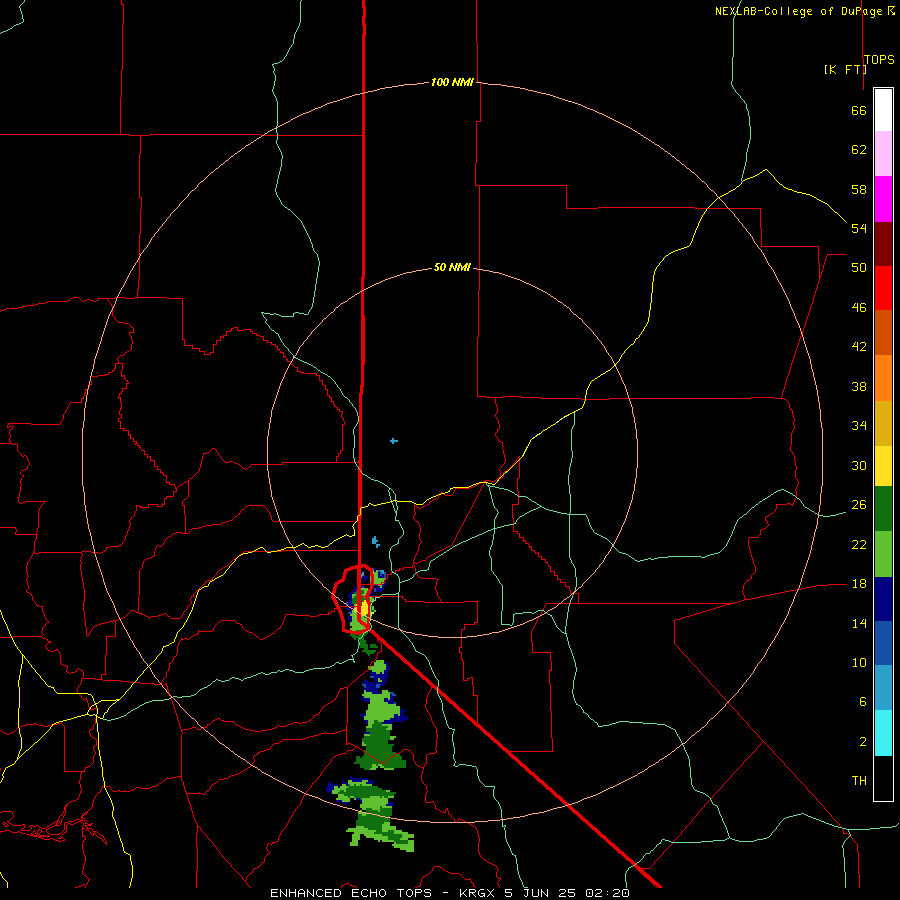Viewport: 900px width, 900px height.
Task: Click the light pink 62 kft legend swatch
Action: (883, 153)
